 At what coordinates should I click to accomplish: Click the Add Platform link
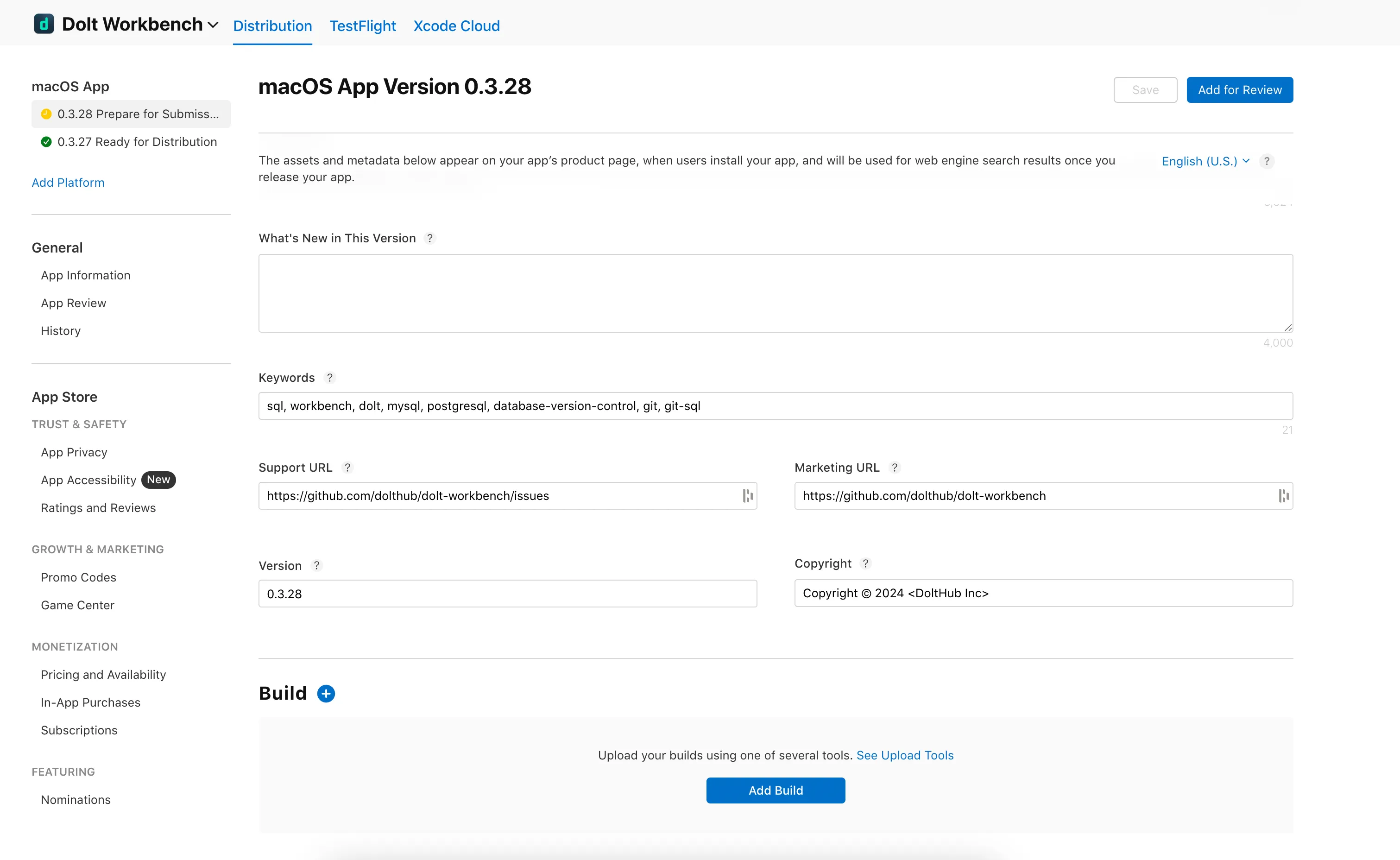[x=68, y=182]
